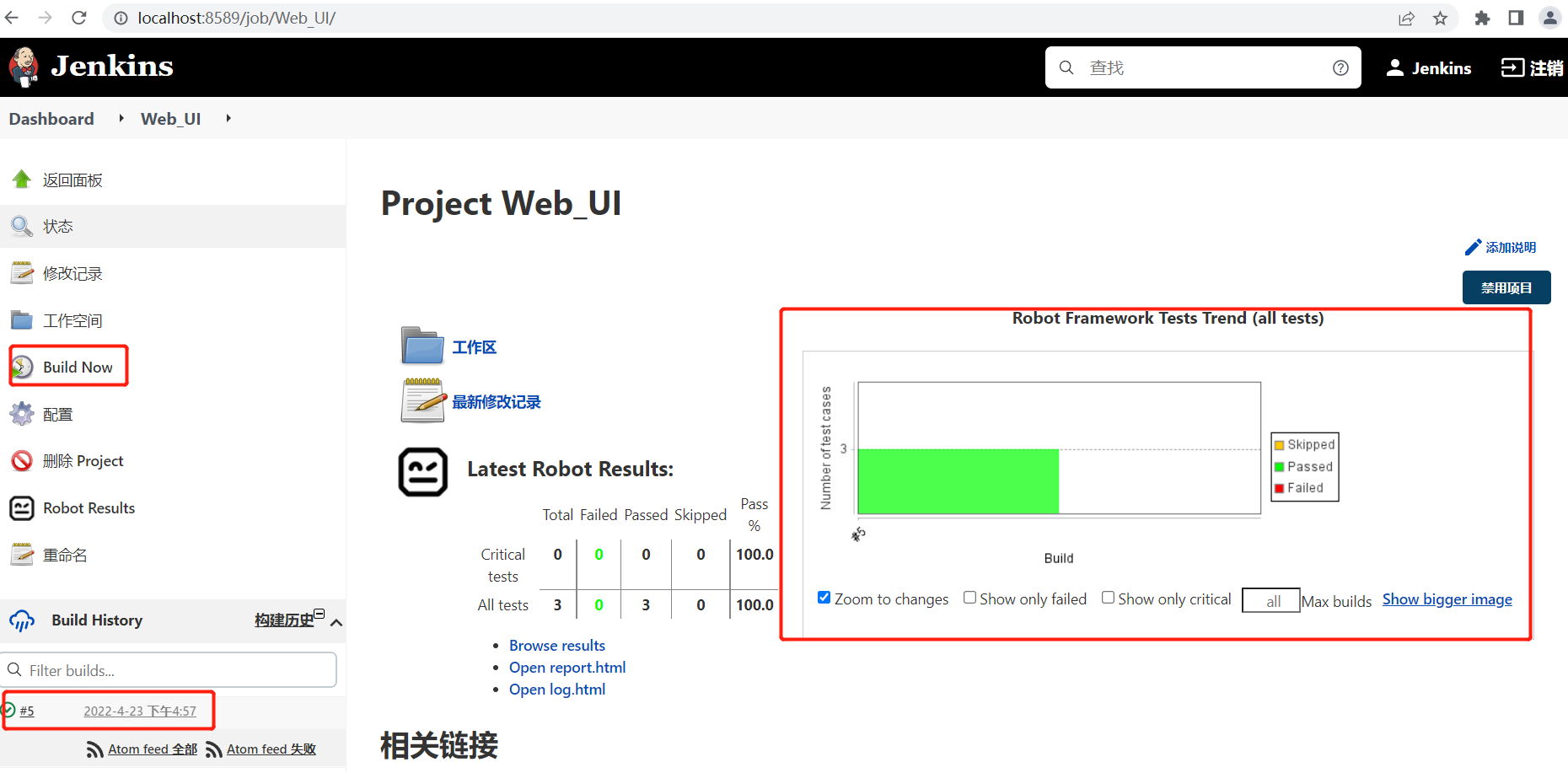Image resolution: width=1568 pixels, height=773 pixels.
Task: Click the 最新修改记录 notepad icon
Action: (x=422, y=400)
